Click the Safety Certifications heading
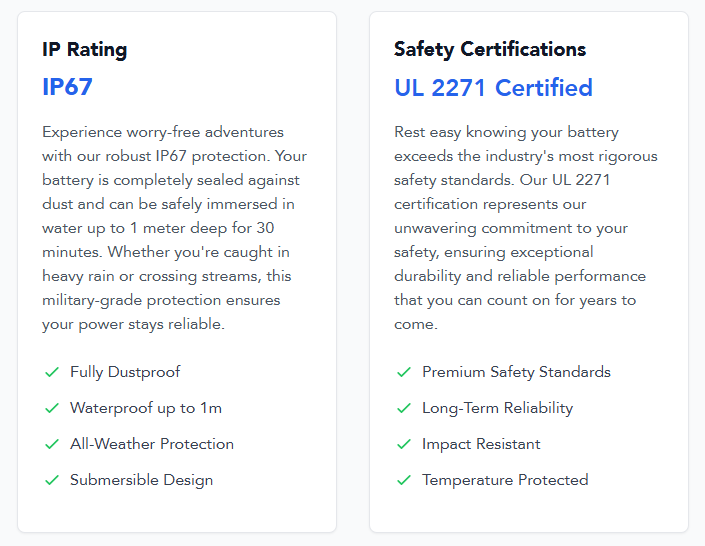The width and height of the screenshot is (705, 546). tap(490, 49)
